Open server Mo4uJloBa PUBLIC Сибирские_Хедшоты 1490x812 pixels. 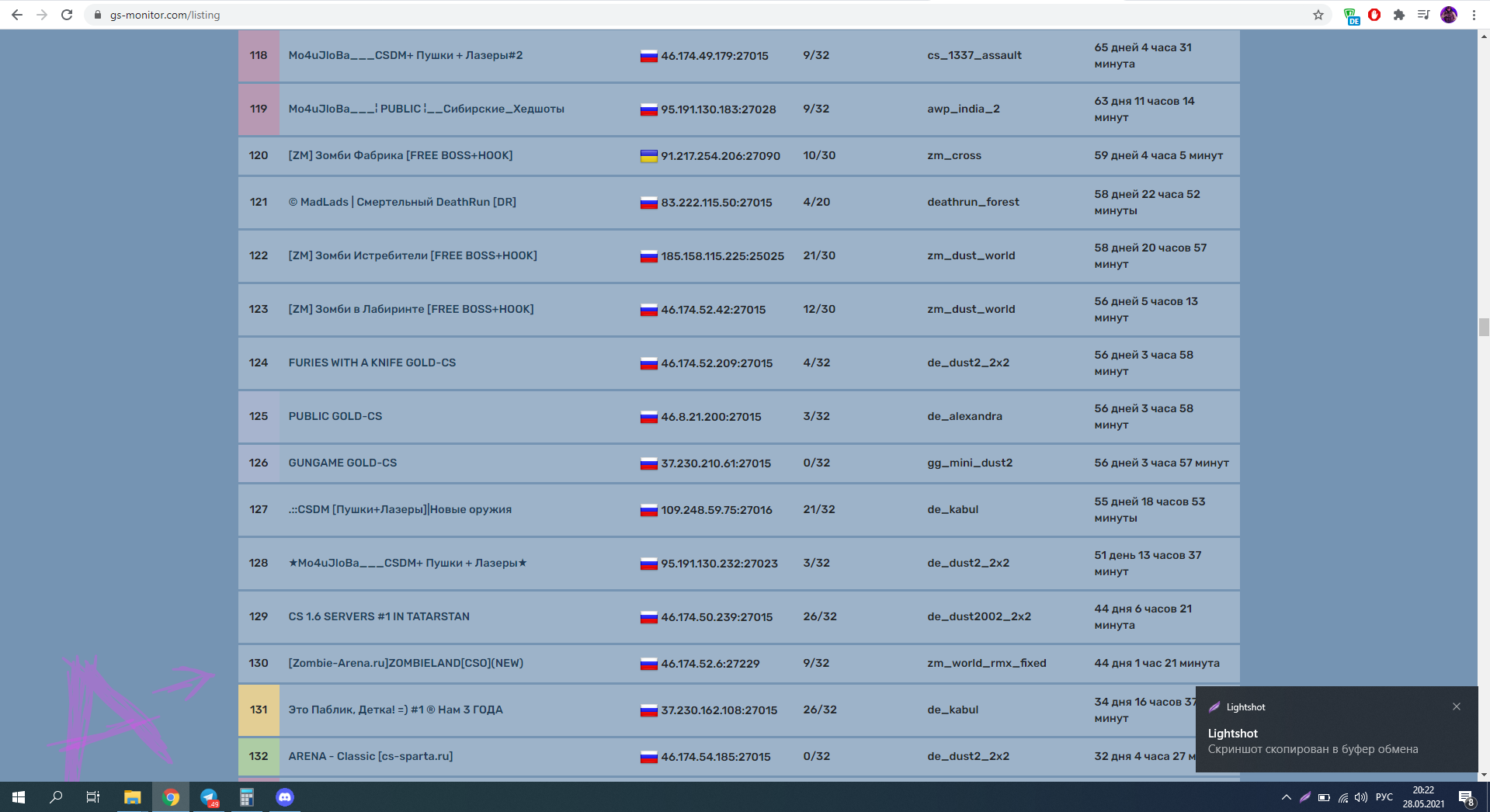(x=426, y=109)
